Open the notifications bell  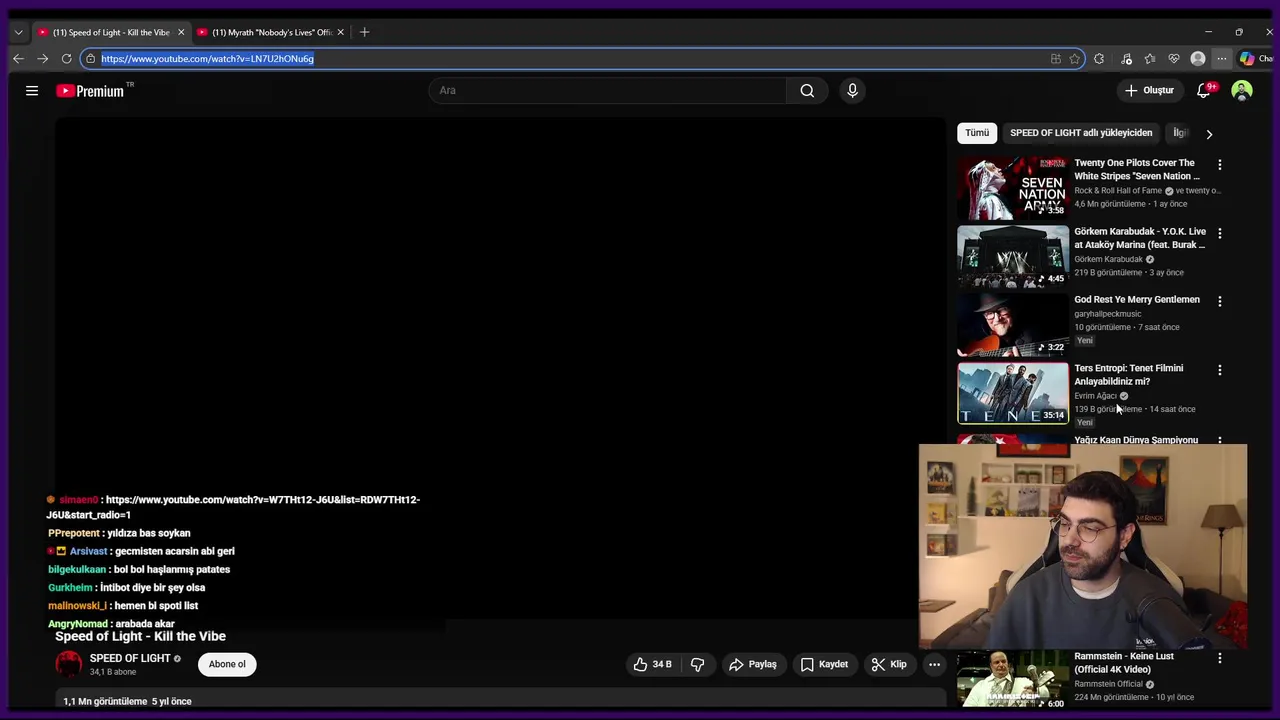1204,91
